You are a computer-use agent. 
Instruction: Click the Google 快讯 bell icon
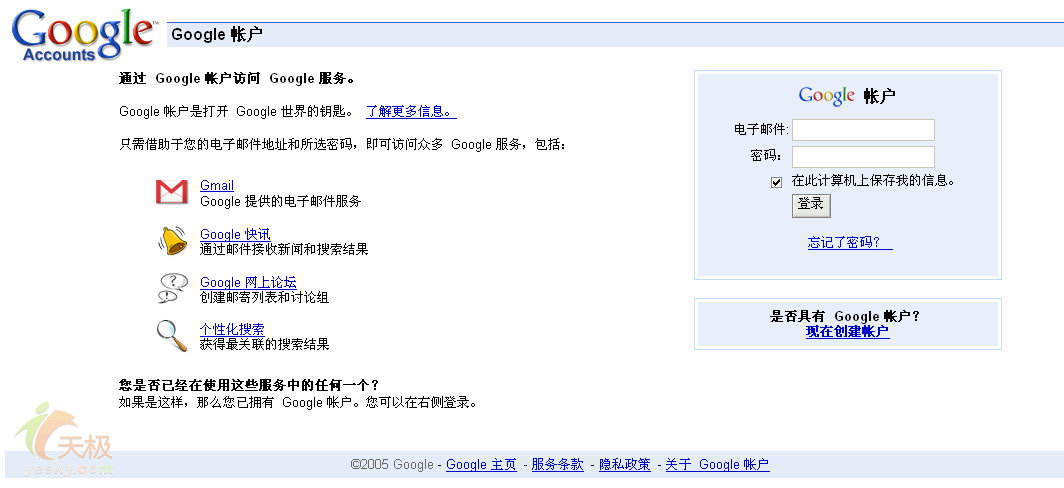[x=172, y=240]
